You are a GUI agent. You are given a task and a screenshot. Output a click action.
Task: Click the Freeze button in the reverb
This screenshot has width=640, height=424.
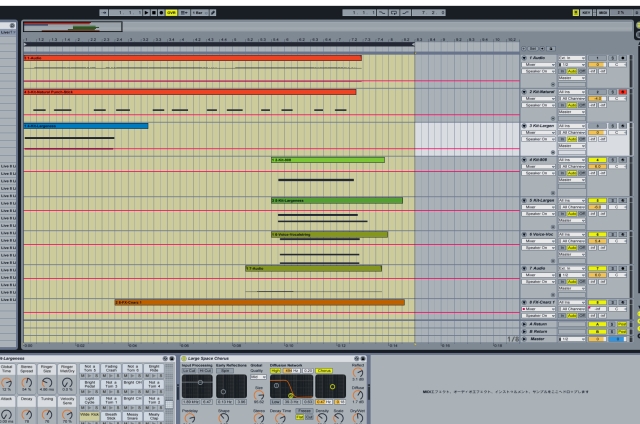[x=304, y=410]
